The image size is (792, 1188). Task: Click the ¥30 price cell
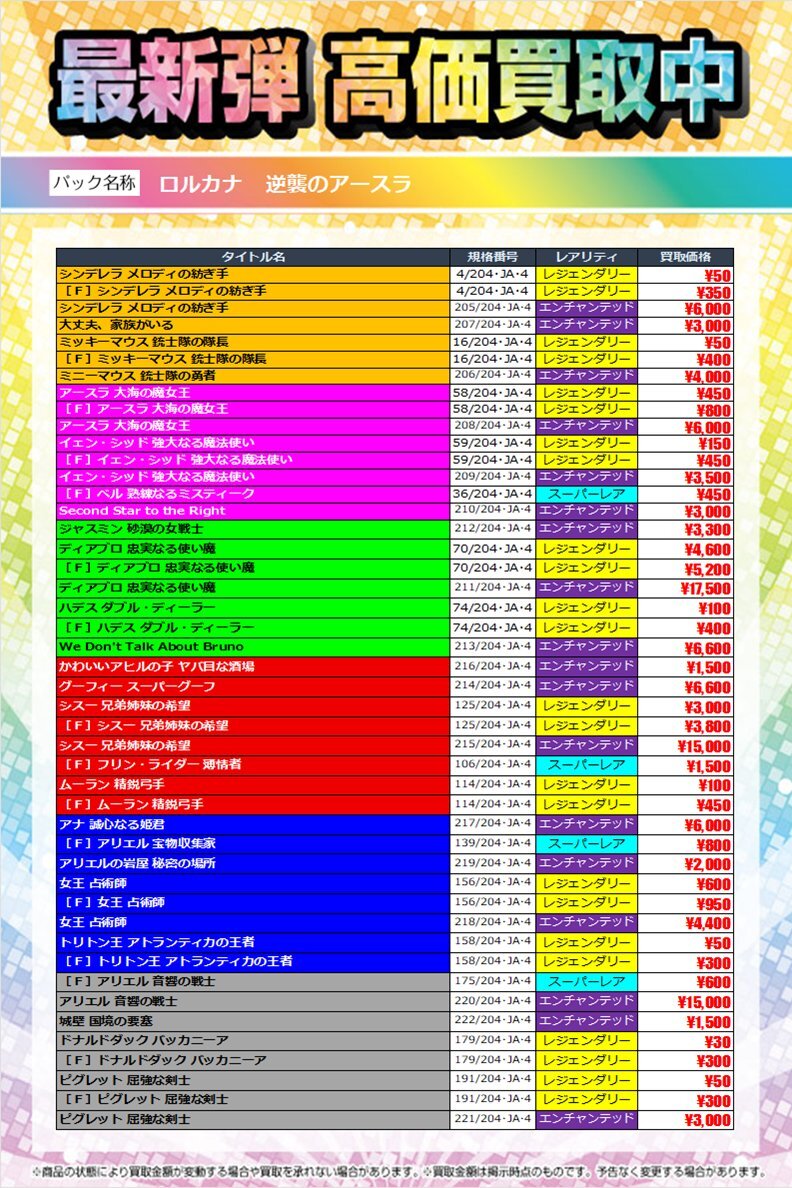tap(685, 1040)
